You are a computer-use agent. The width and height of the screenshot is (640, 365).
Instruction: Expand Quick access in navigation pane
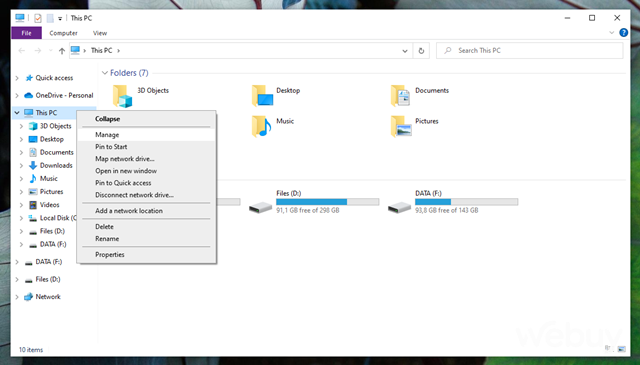coord(17,78)
